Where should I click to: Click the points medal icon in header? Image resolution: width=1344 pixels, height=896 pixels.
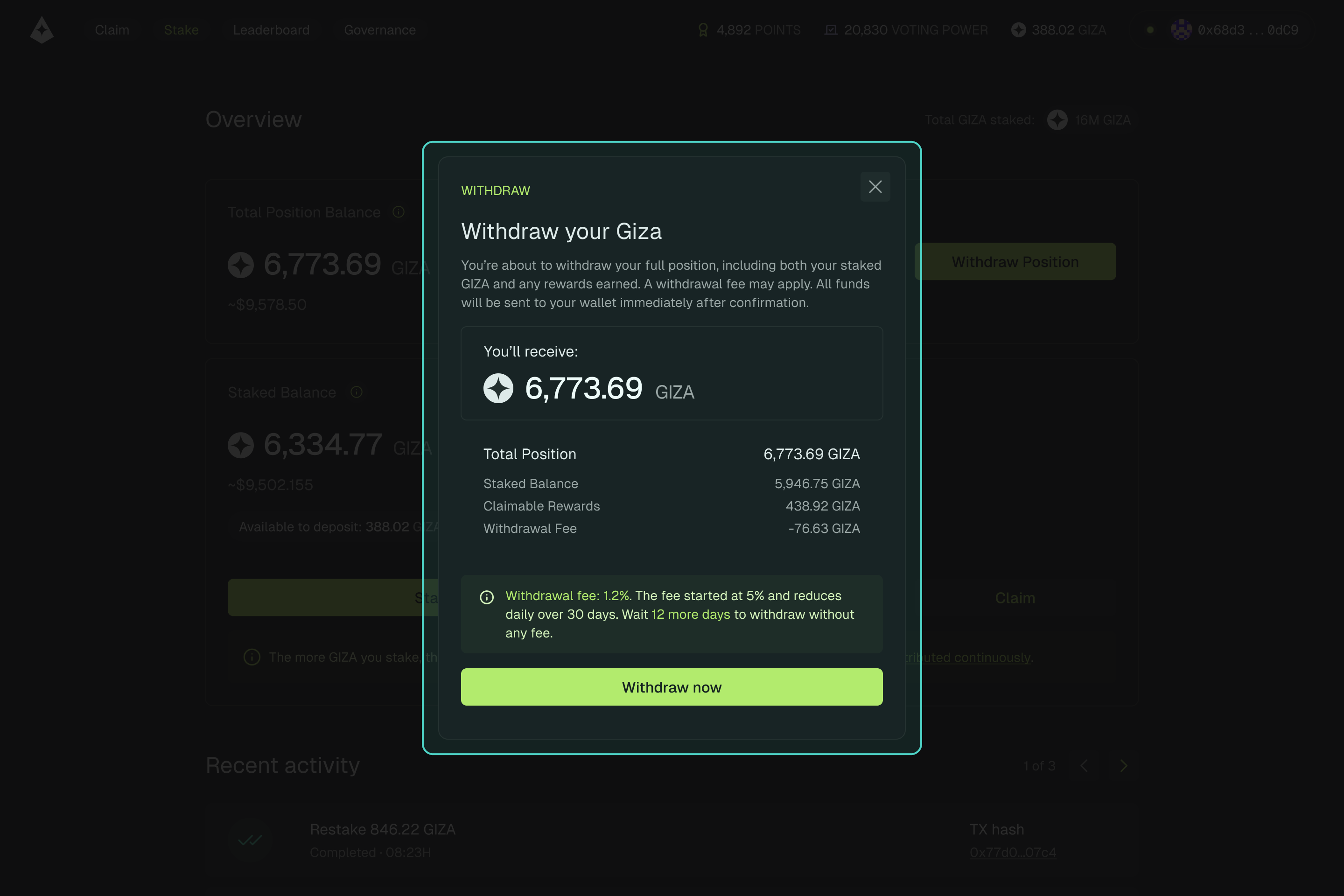[x=703, y=30]
